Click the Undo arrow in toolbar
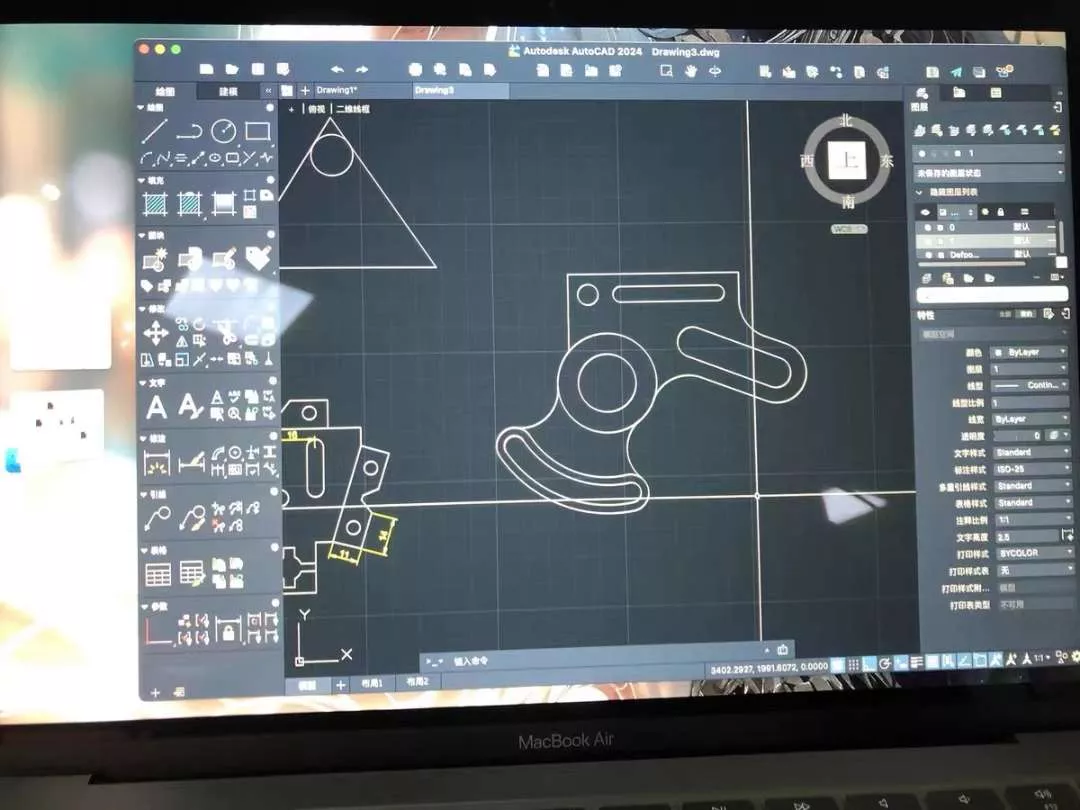This screenshot has height=810, width=1080. 337,69
